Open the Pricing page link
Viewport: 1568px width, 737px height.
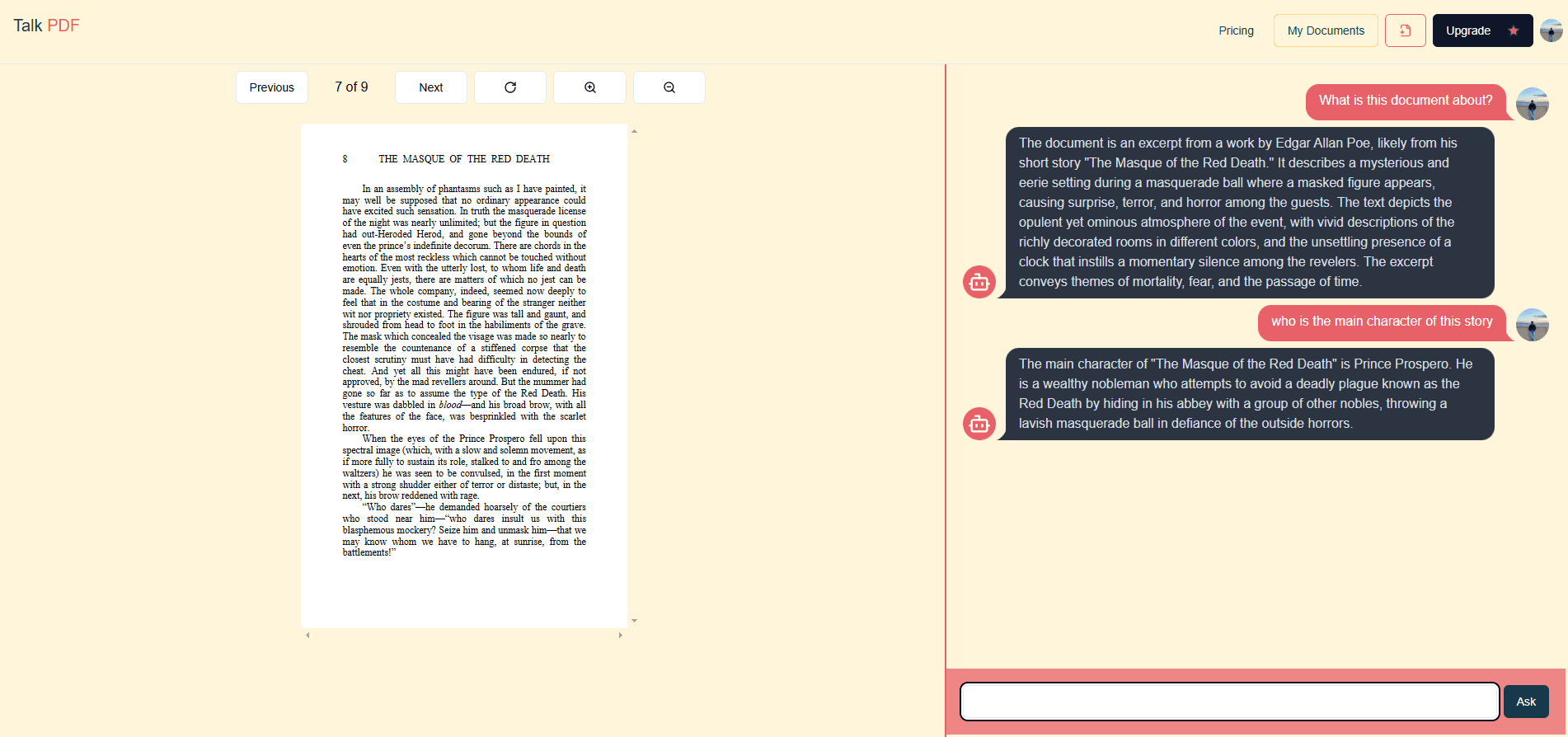coord(1236,31)
